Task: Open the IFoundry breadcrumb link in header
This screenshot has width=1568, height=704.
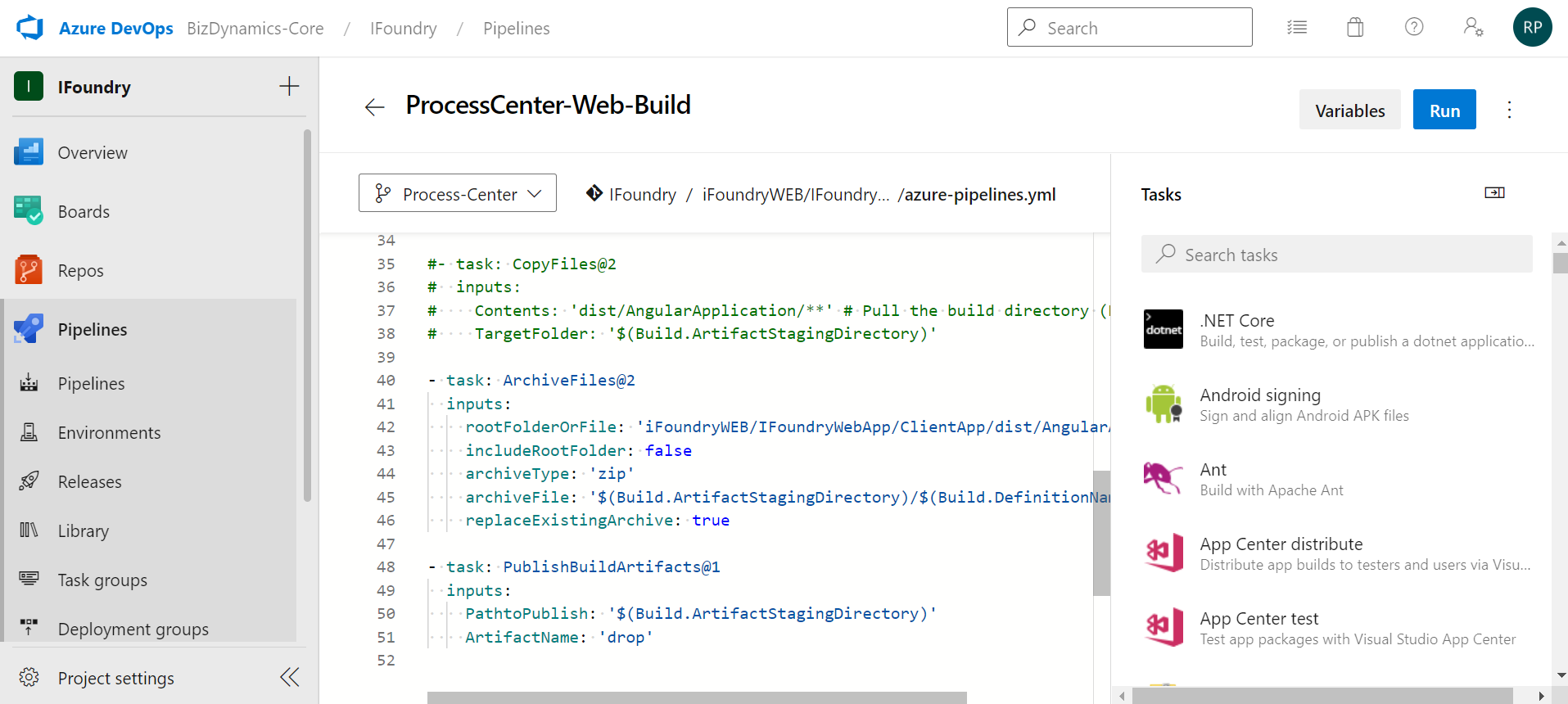Action: [x=403, y=28]
